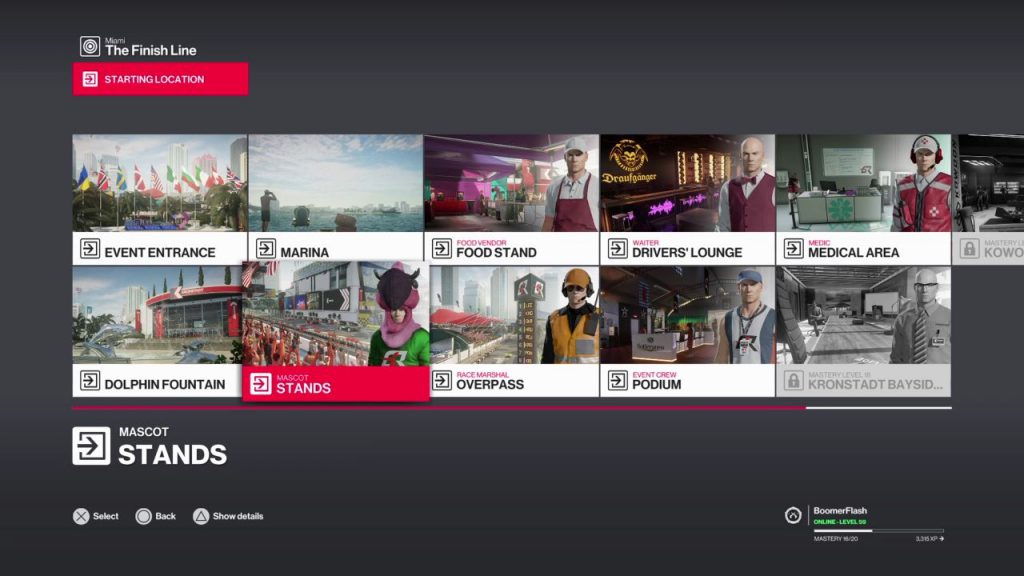Click the entry icon on Food Stand tile

(x=441, y=249)
